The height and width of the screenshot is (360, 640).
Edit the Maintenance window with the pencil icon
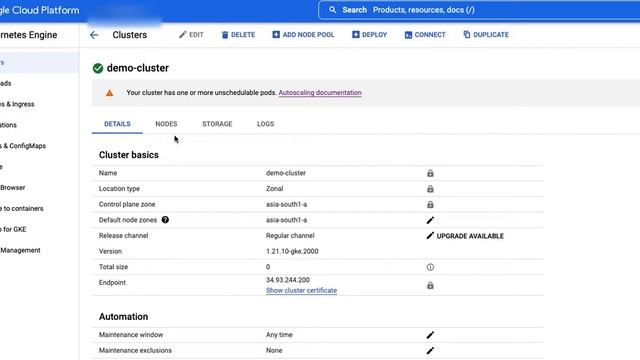point(430,335)
